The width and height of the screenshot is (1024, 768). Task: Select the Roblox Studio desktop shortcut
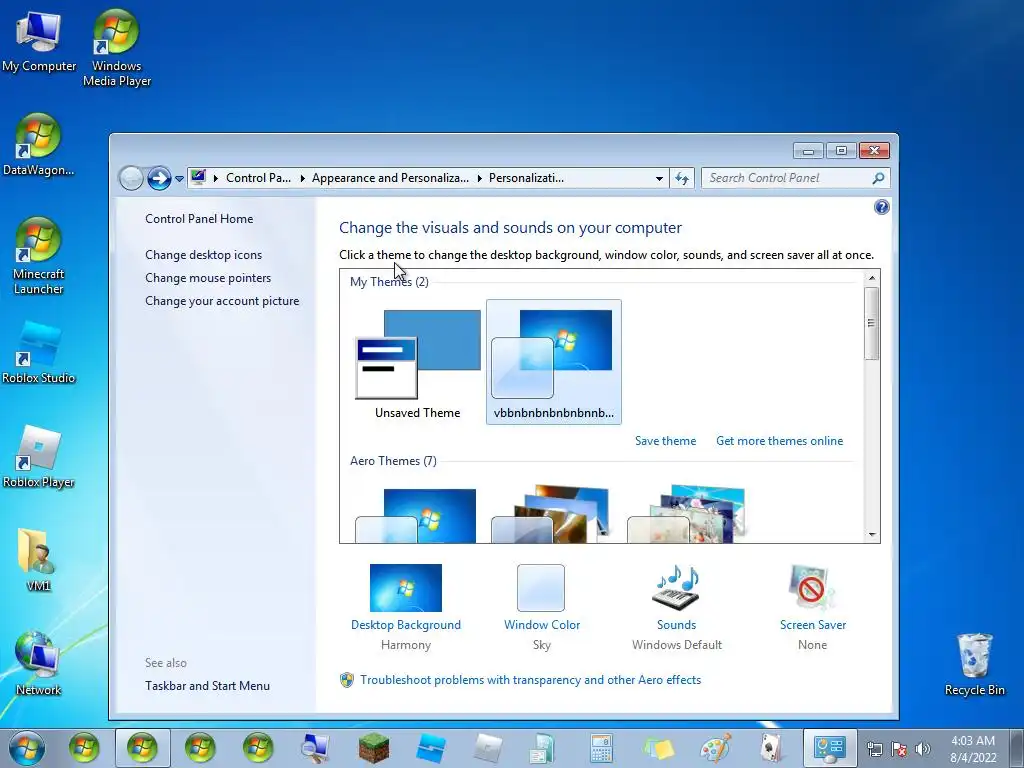[x=39, y=353]
